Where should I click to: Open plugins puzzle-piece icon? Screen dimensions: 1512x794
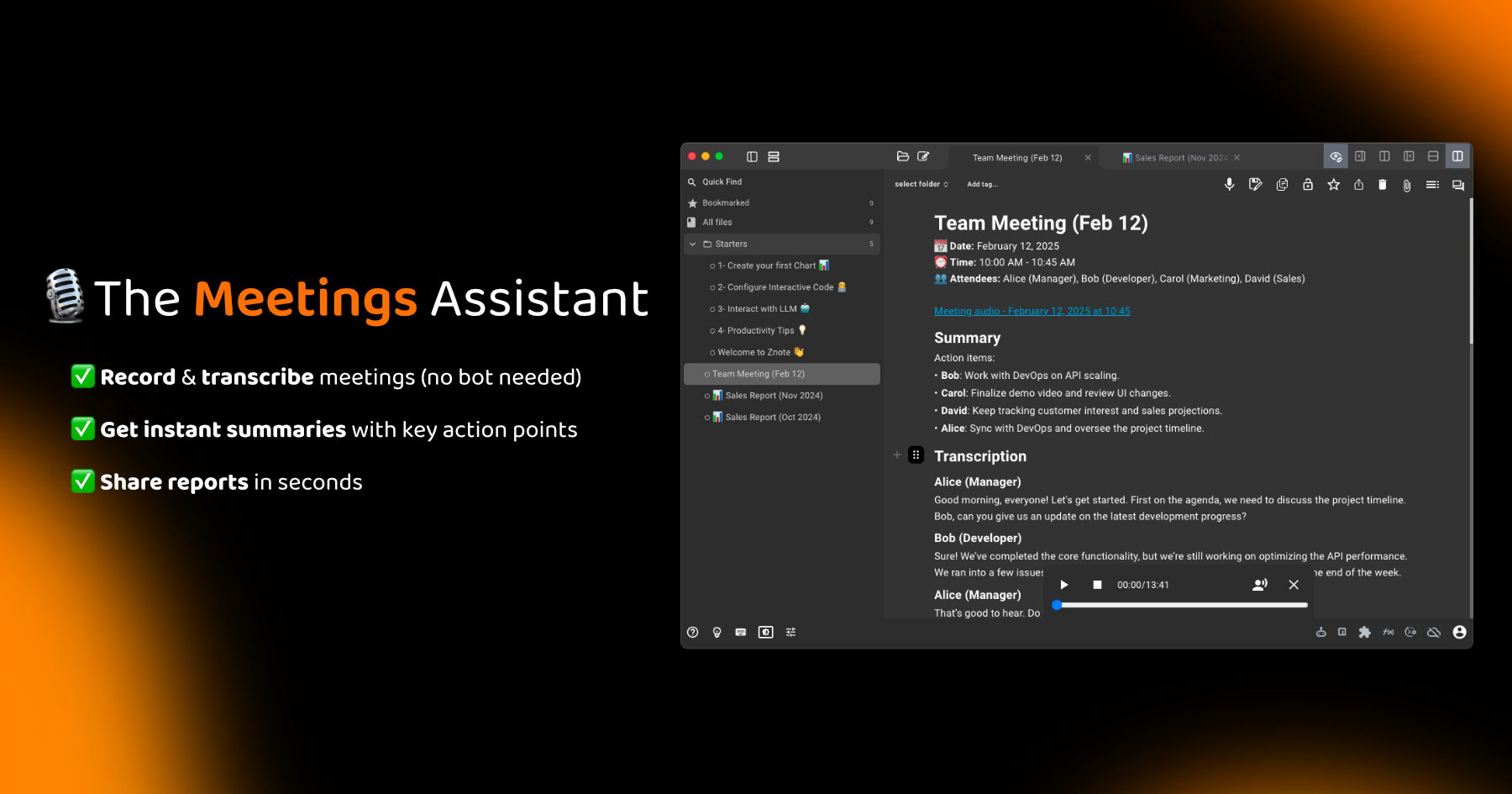tap(1364, 632)
